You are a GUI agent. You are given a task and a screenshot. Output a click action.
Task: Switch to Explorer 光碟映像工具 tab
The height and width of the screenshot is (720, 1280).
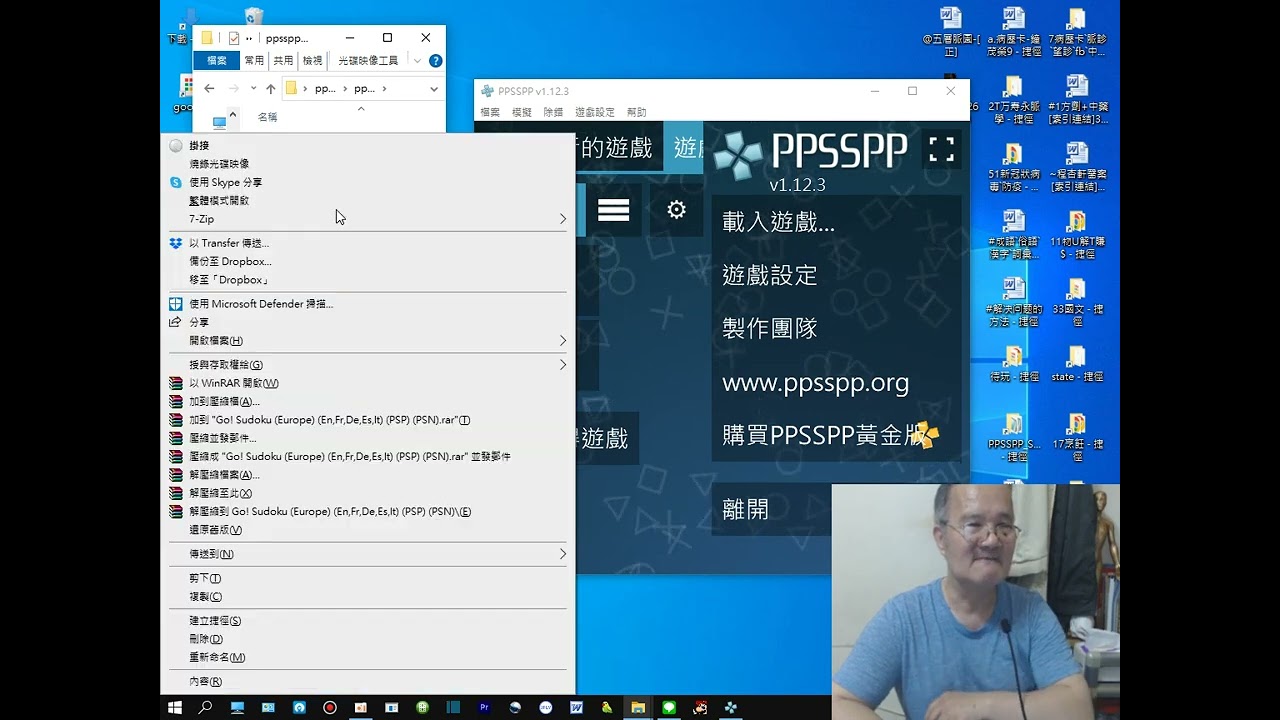point(368,61)
